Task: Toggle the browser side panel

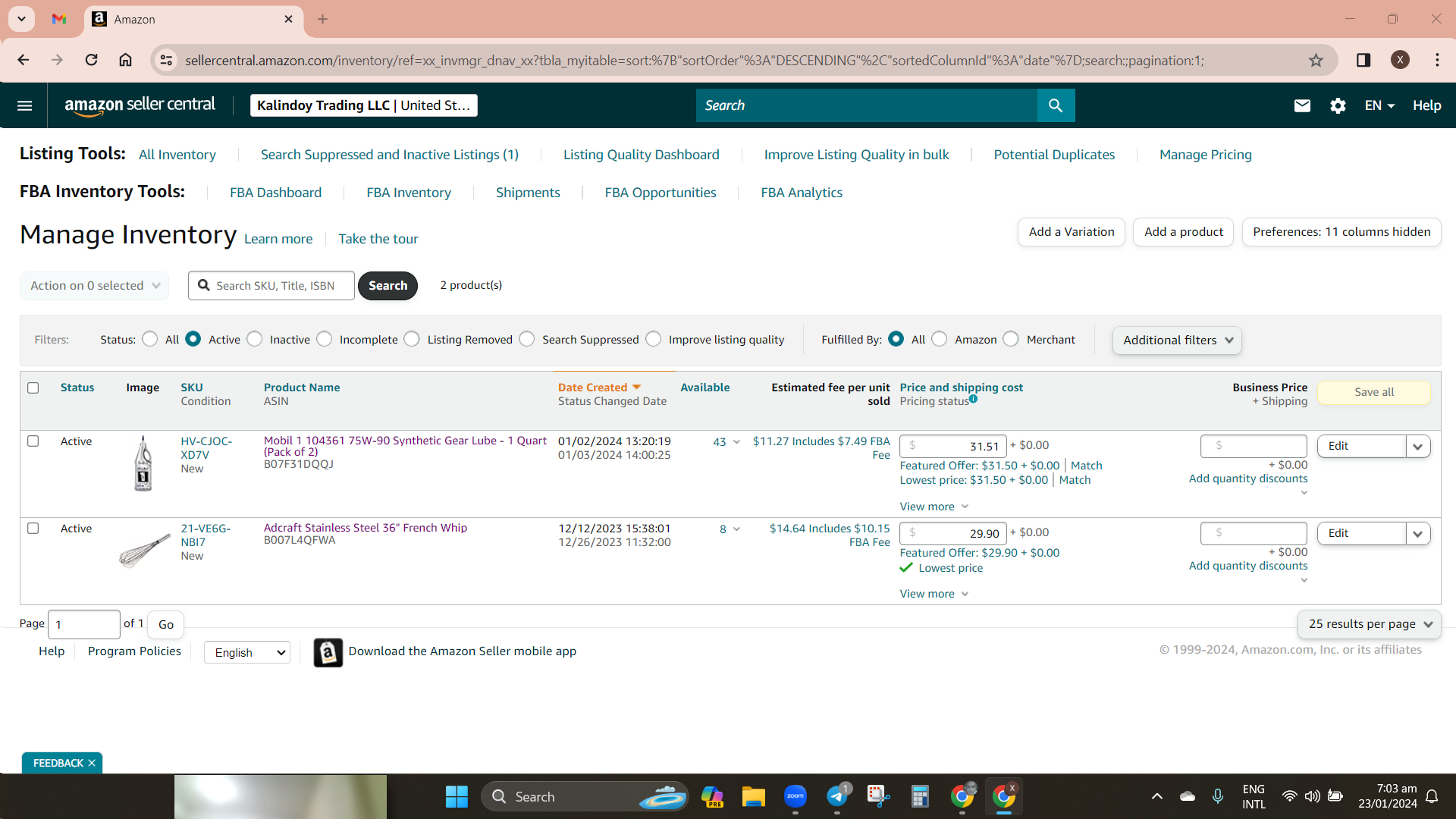Action: coord(1363,60)
